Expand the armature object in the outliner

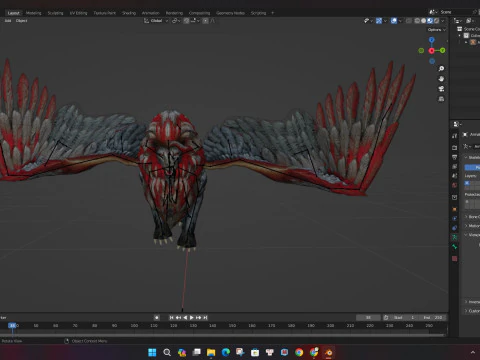click(466, 42)
